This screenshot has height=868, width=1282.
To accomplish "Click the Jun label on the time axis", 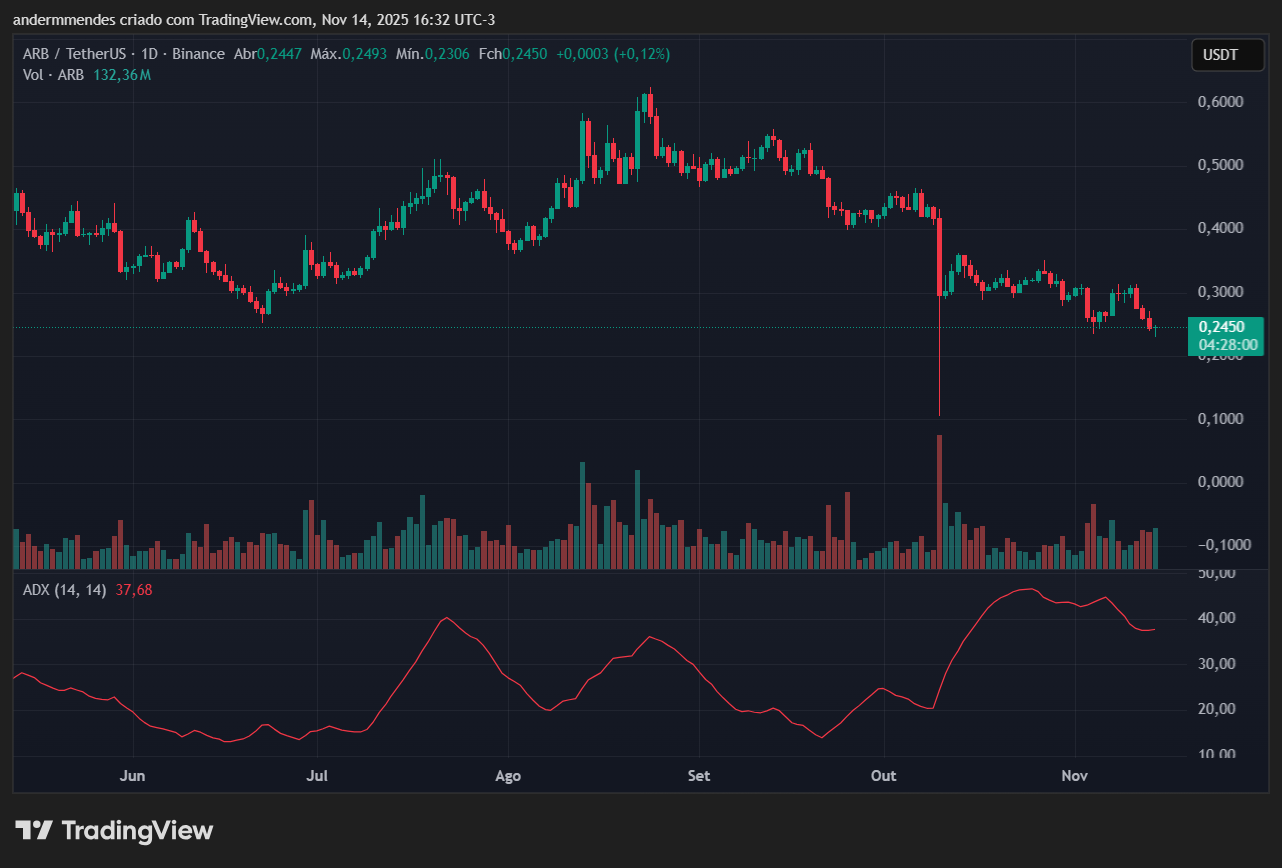I will tap(132, 775).
